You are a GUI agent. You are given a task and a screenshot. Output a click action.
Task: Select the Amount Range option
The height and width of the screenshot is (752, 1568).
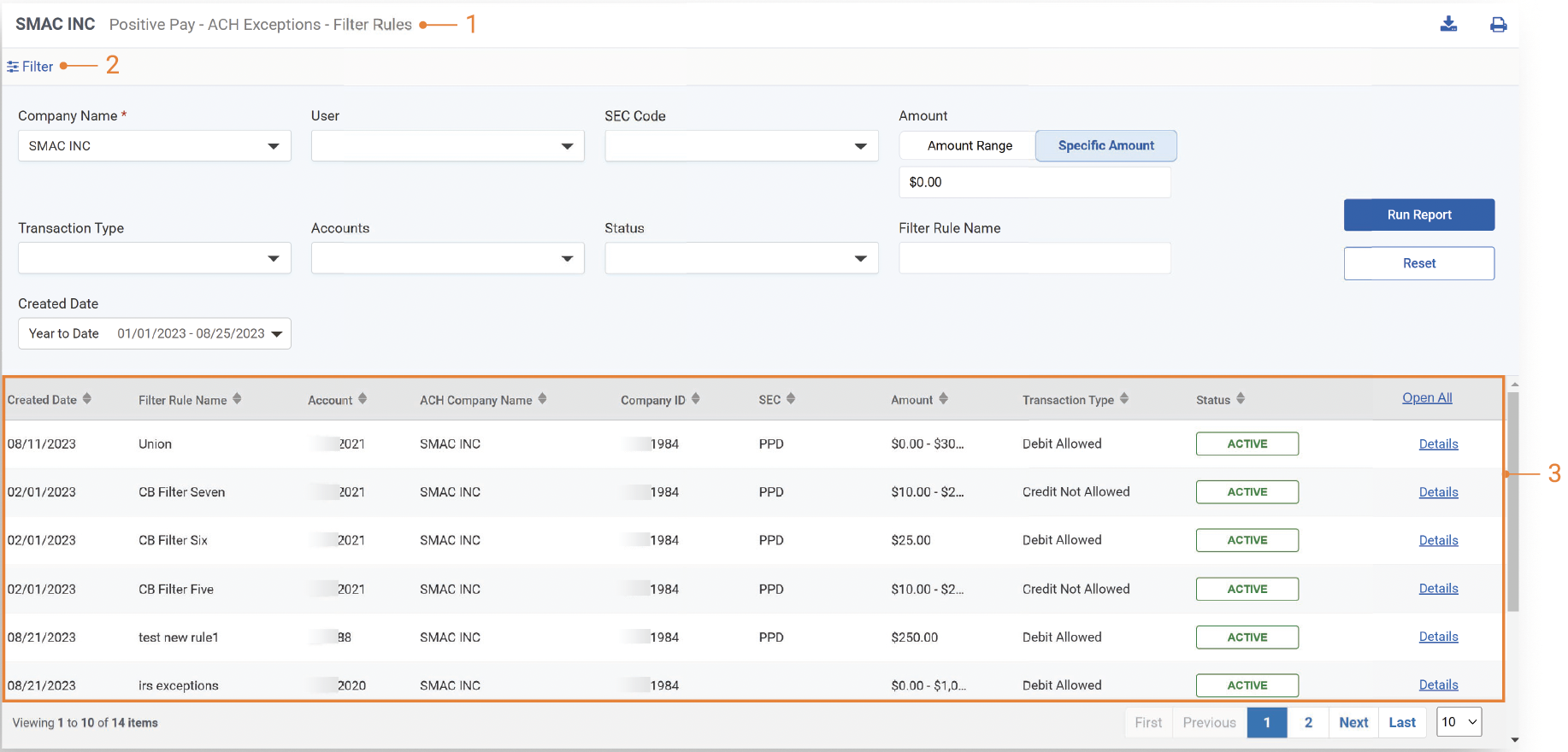point(969,146)
